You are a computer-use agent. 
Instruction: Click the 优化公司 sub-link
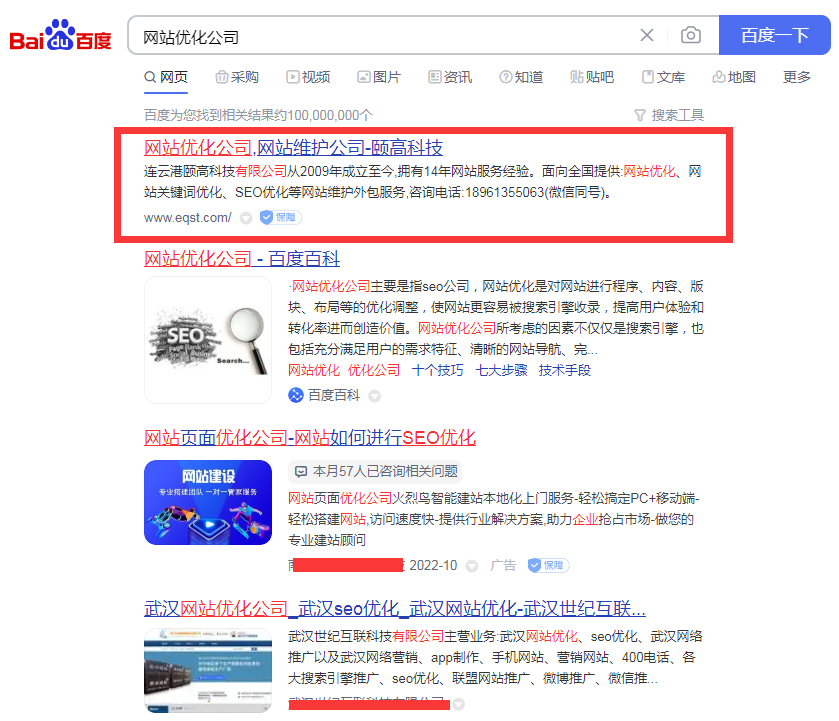tap(374, 370)
